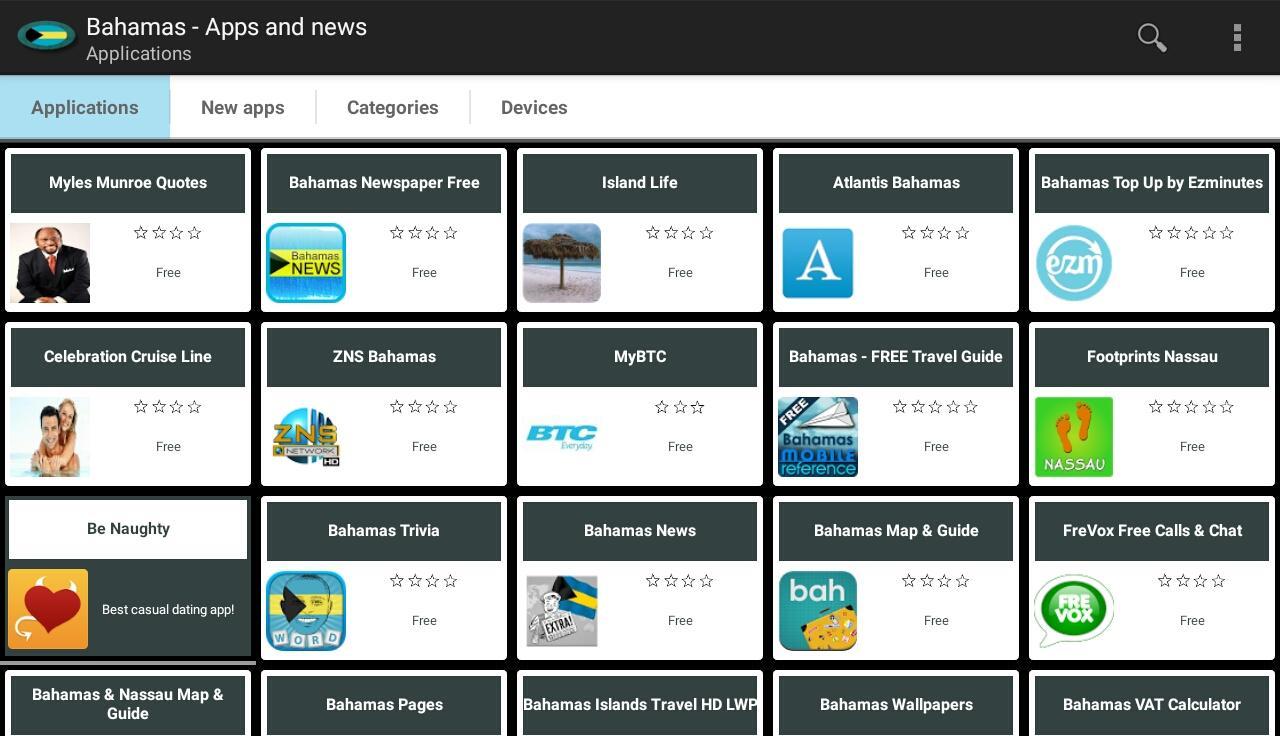The width and height of the screenshot is (1280, 736).
Task: Open Bahamas Mobile Reference free icon
Action: [x=818, y=437]
